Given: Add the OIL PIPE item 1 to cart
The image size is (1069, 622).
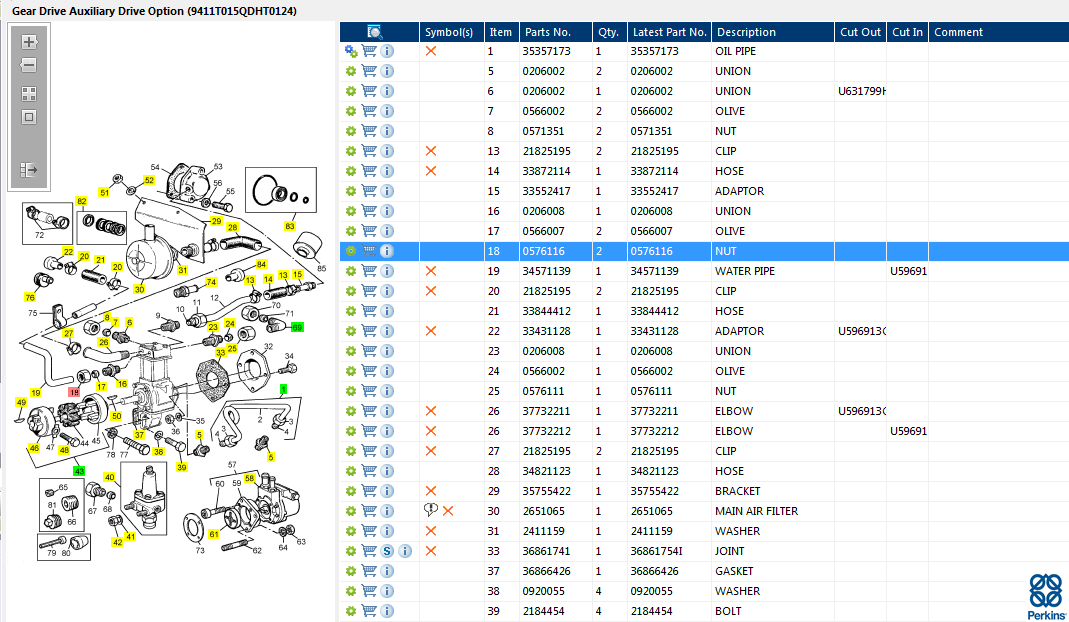Looking at the screenshot, I should (x=369, y=51).
